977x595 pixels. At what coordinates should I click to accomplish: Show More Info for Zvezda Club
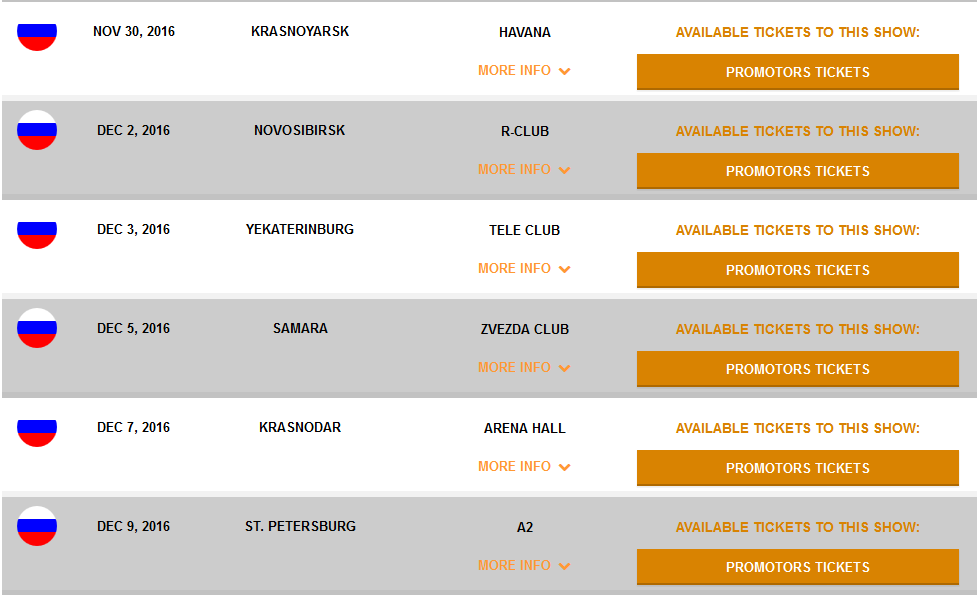coord(523,368)
